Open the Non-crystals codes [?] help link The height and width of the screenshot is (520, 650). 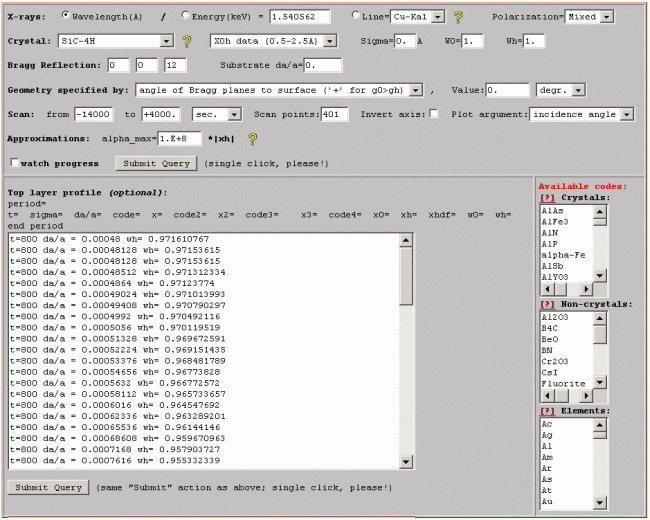tap(547, 304)
